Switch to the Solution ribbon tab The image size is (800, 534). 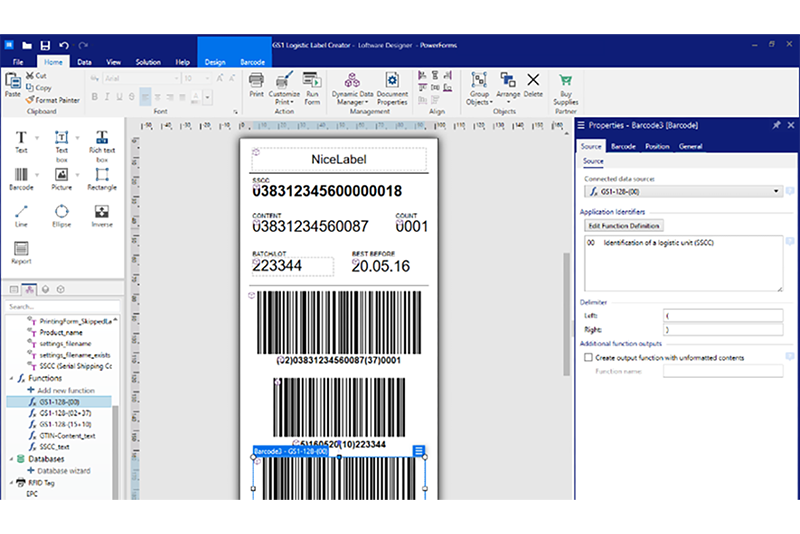[148, 62]
